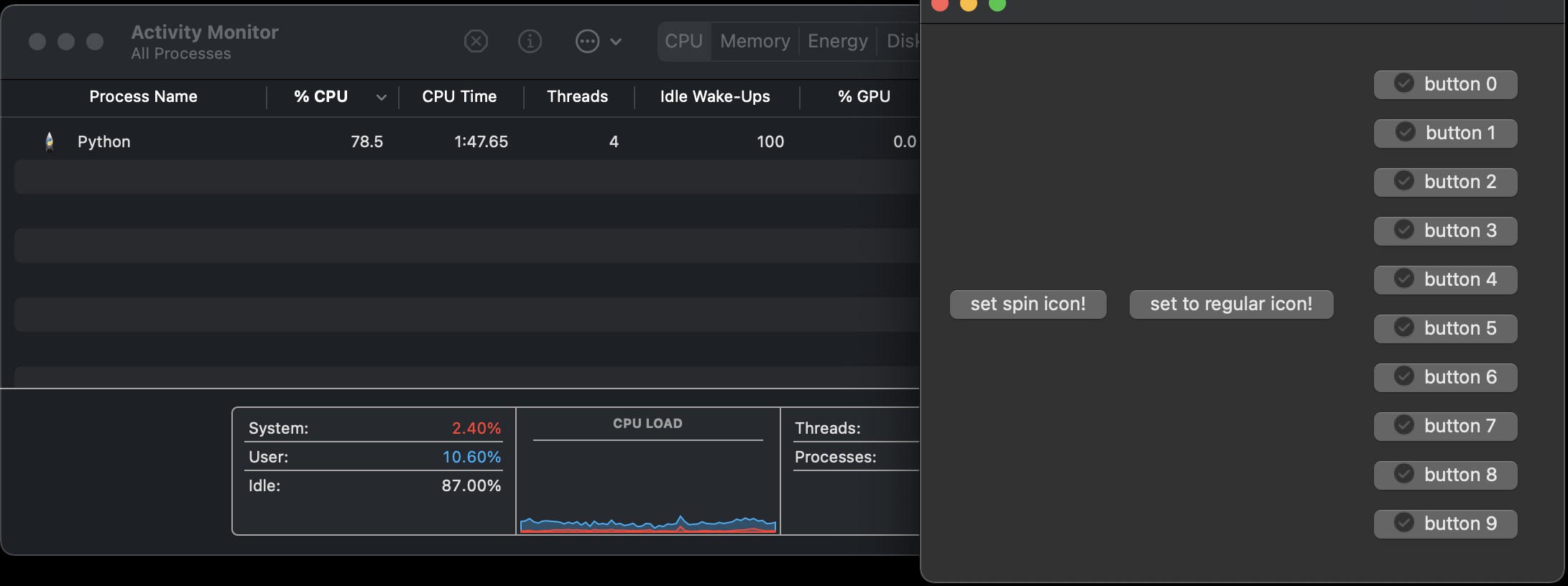Click button 2 in the Python window
Image resolution: width=1568 pixels, height=586 pixels.
(x=1446, y=182)
